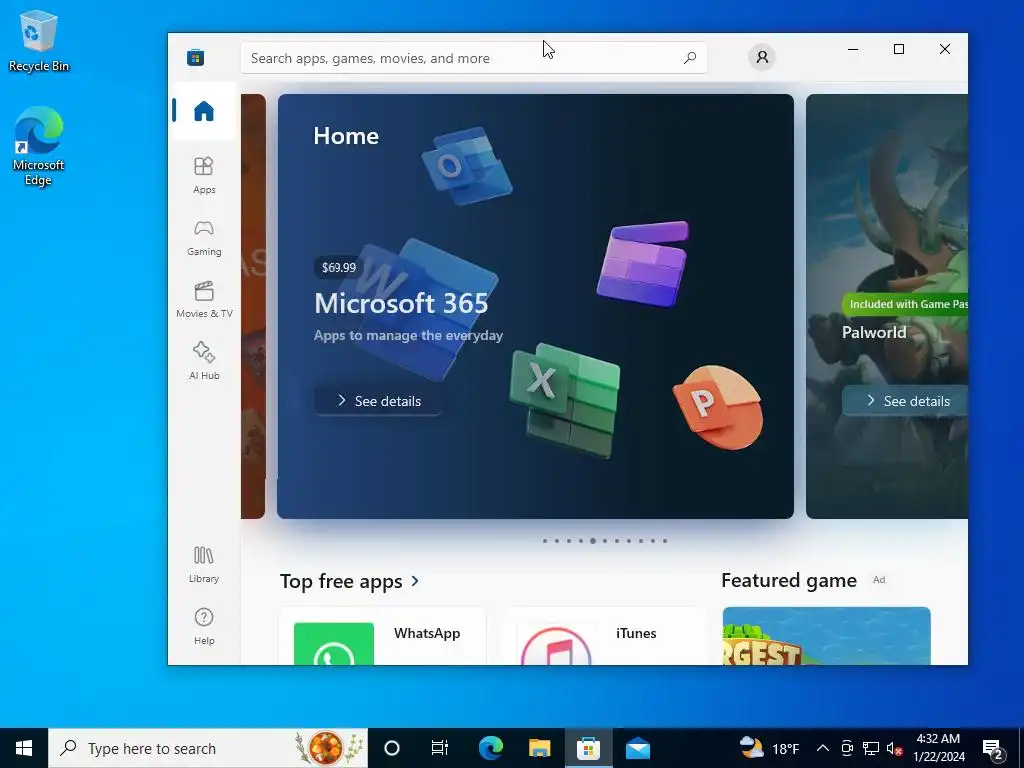Show previous carousel banner on the left
Screen dimensions: 1024x768
click(x=253, y=306)
